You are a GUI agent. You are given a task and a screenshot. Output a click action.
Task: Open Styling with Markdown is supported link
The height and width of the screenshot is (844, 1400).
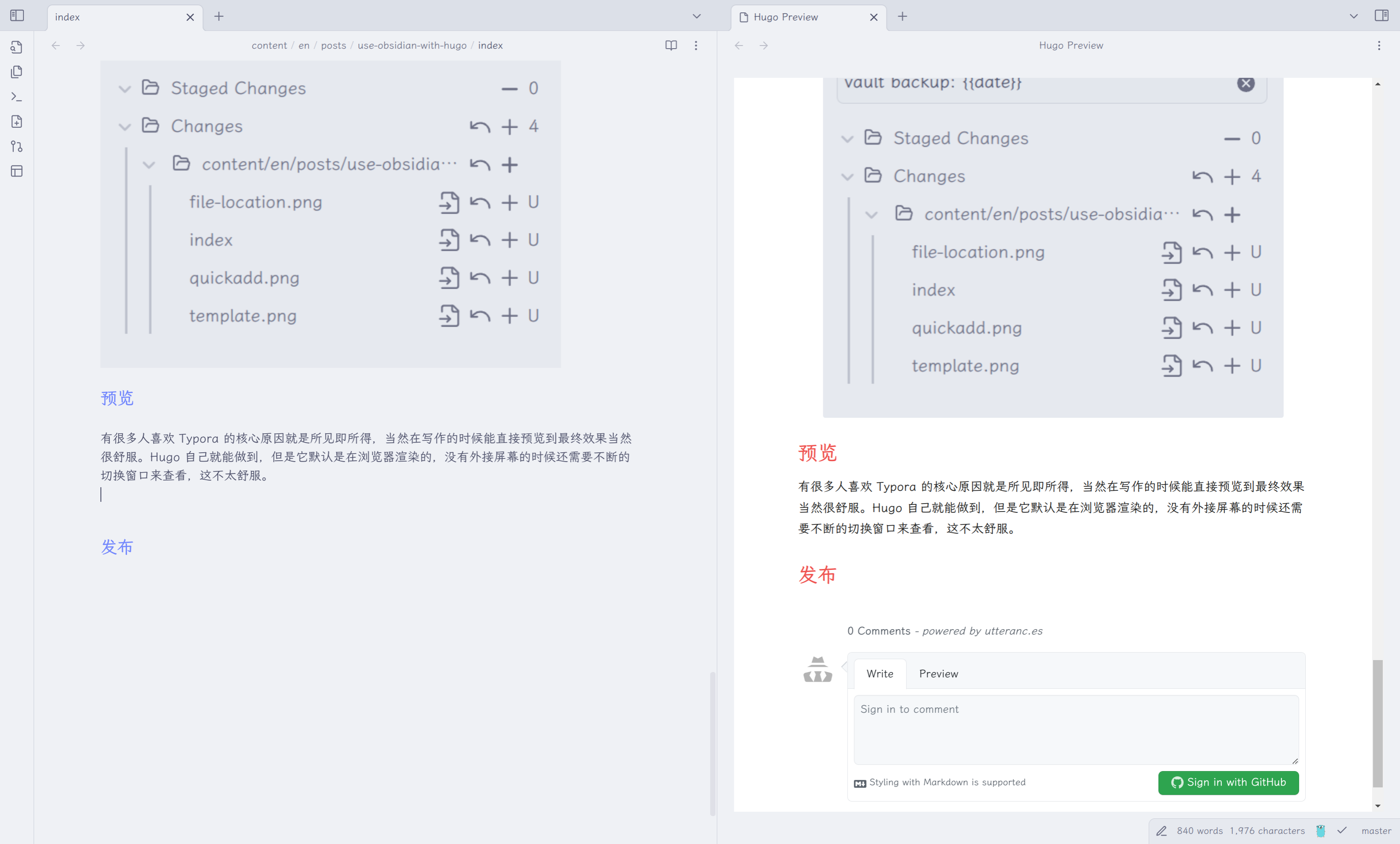[947, 782]
